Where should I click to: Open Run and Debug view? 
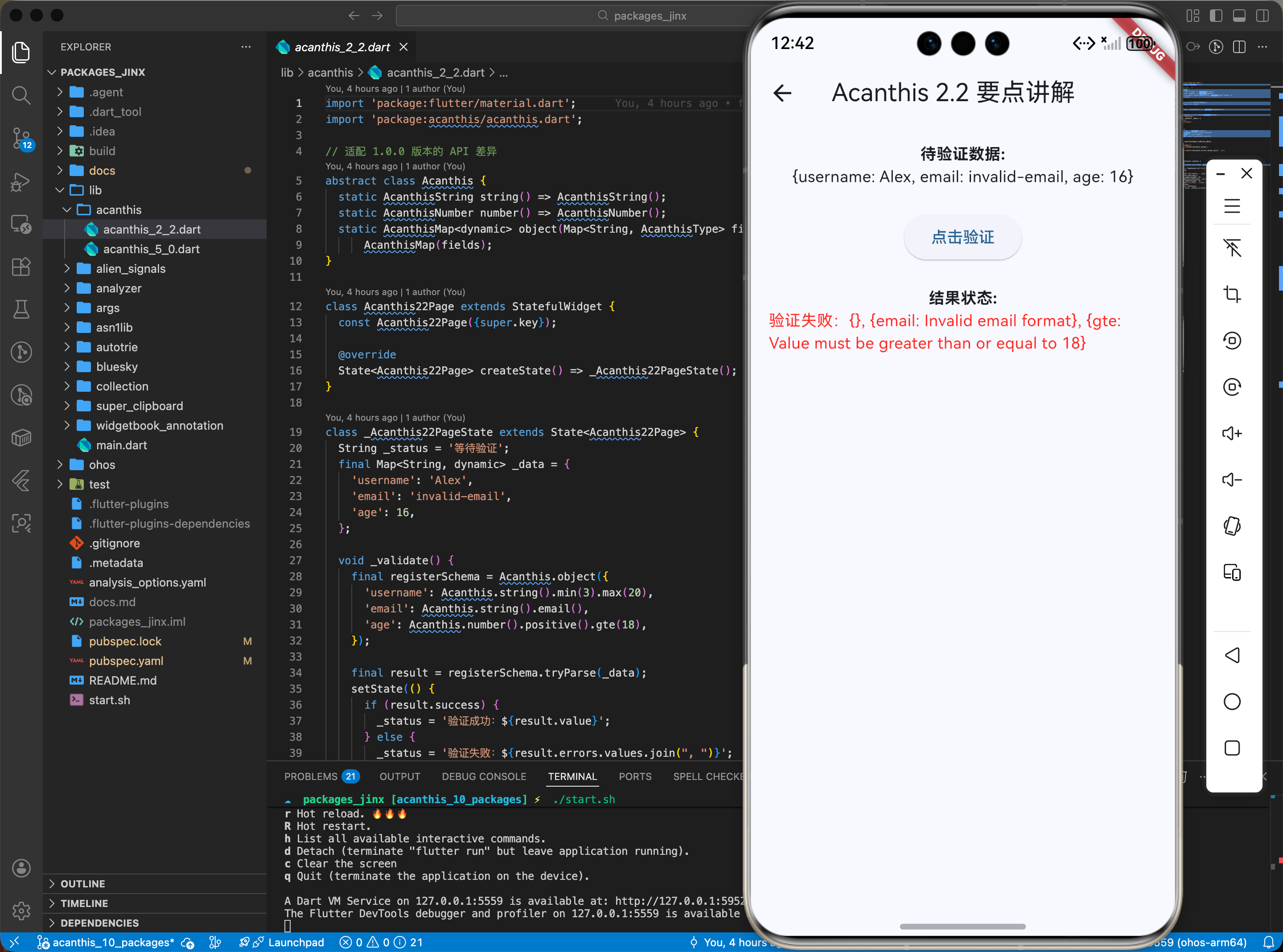pos(21,182)
